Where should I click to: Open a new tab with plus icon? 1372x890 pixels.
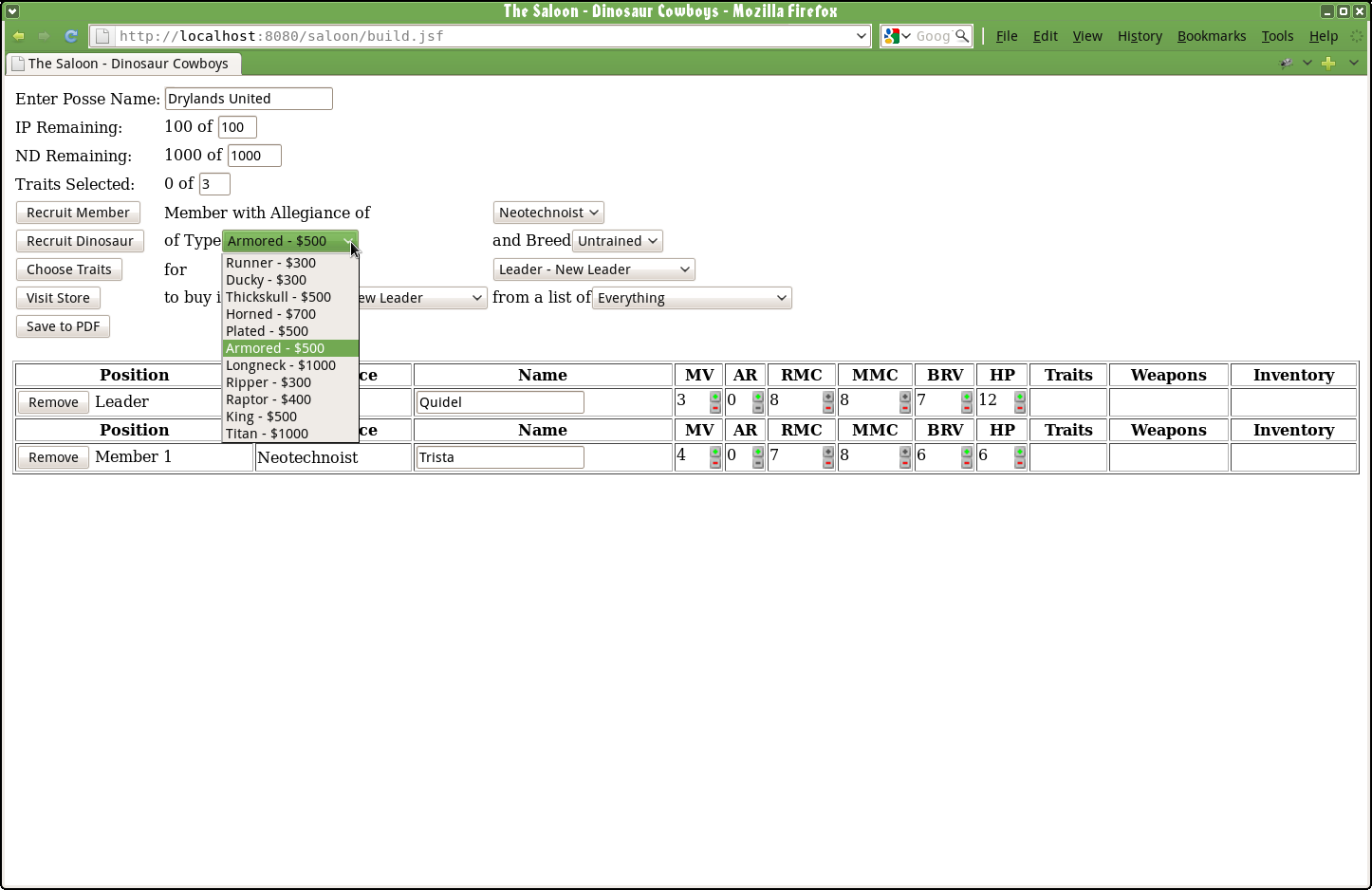pos(1328,63)
